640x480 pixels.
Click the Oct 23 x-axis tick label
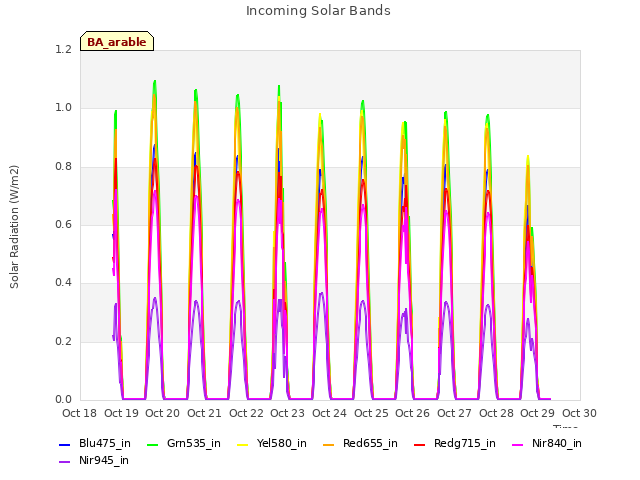[287, 413]
